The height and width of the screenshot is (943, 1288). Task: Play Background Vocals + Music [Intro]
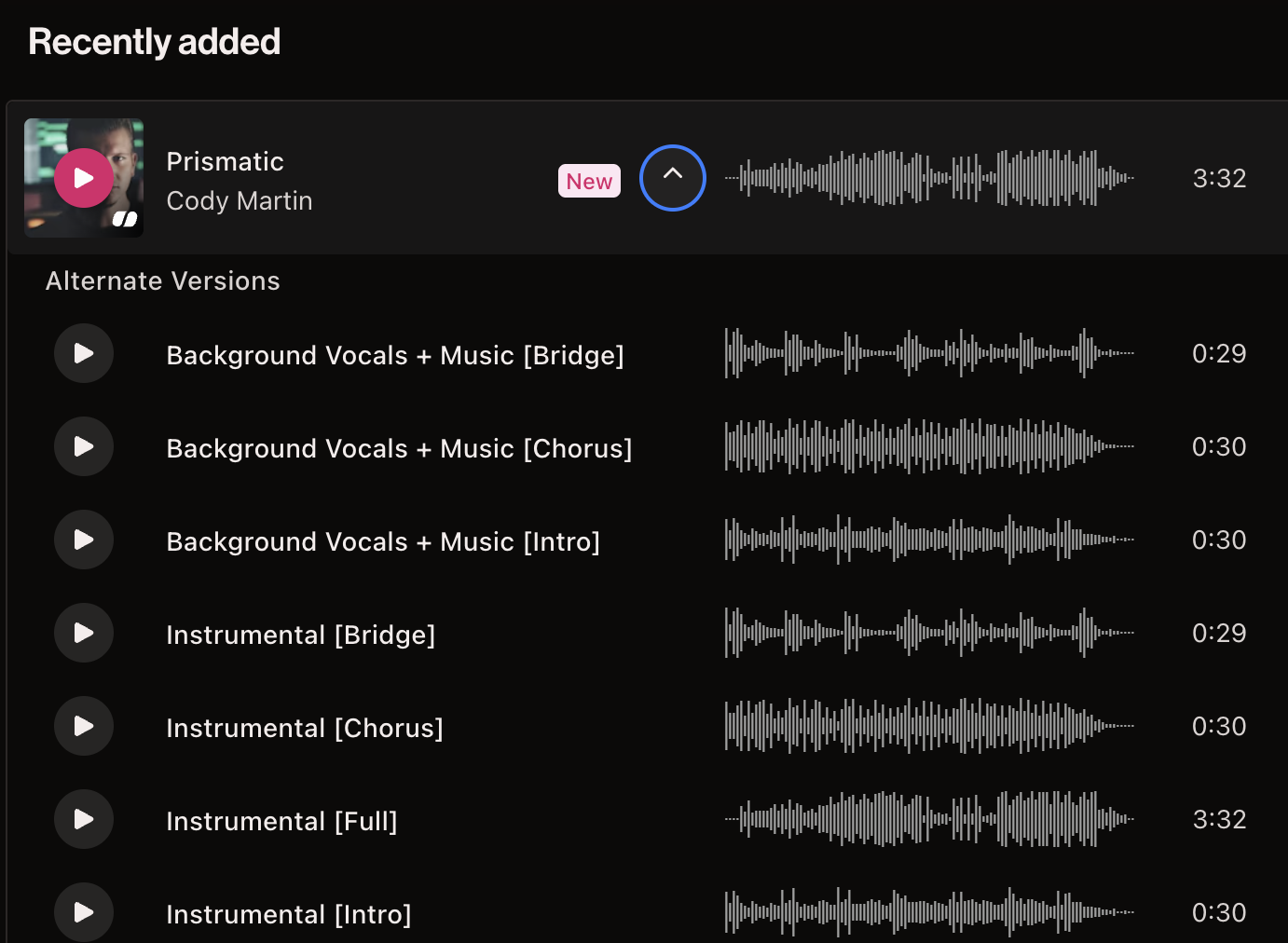pos(84,540)
